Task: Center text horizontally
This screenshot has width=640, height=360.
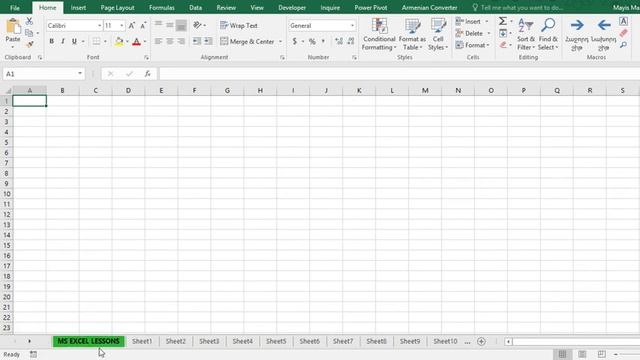Action: tap(170, 41)
